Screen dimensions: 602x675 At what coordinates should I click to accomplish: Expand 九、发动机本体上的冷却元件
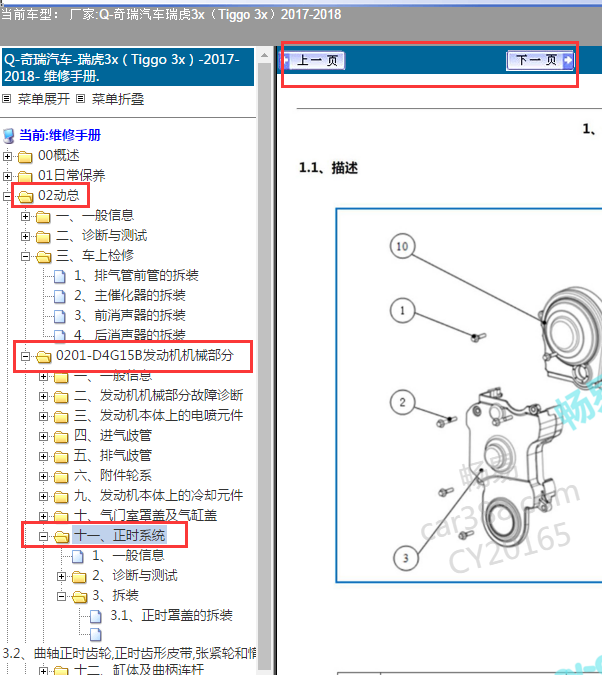point(43,496)
